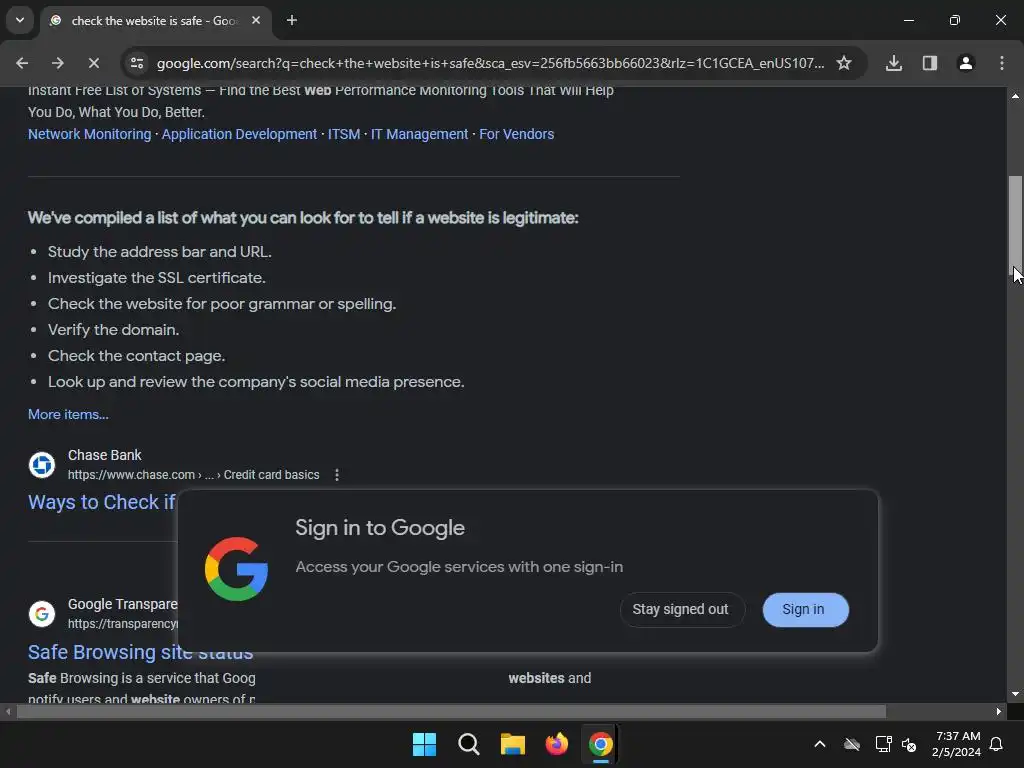The height and width of the screenshot is (768, 1024).
Task: Click the Chase Bank site name
Action: click(104, 455)
